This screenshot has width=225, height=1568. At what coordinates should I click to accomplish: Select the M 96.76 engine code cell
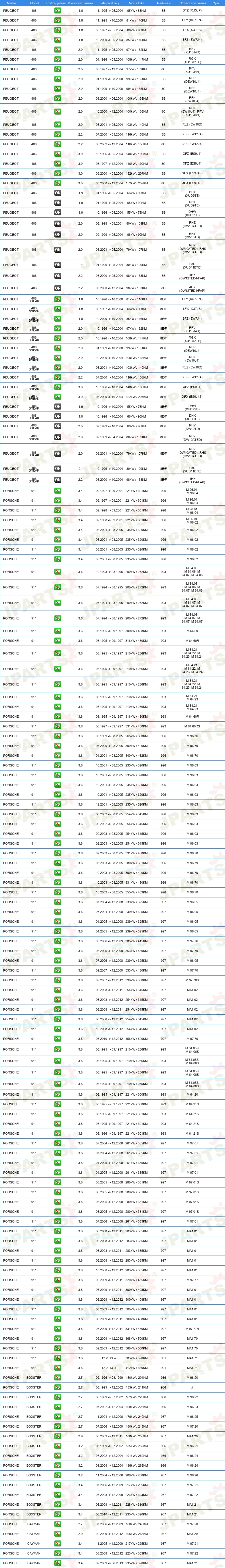point(193,736)
